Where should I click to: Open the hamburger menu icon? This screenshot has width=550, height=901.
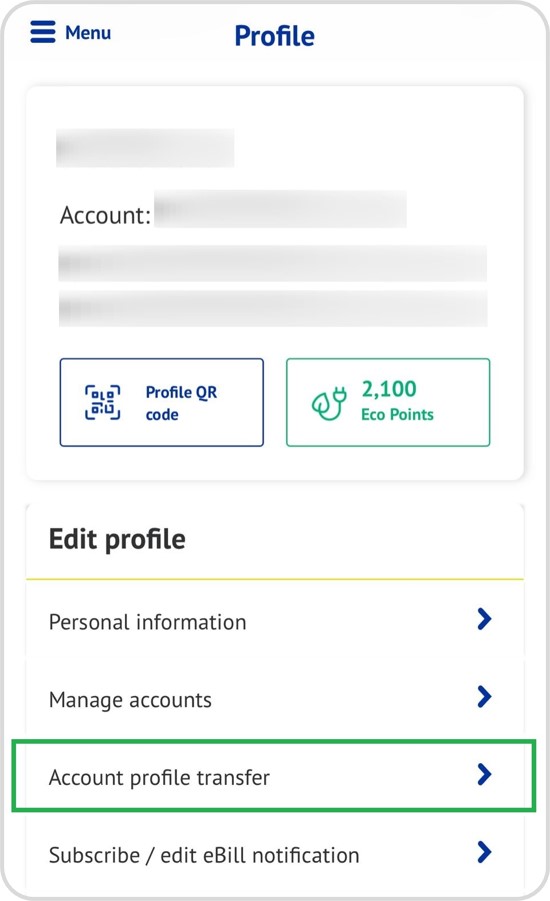[x=43, y=32]
